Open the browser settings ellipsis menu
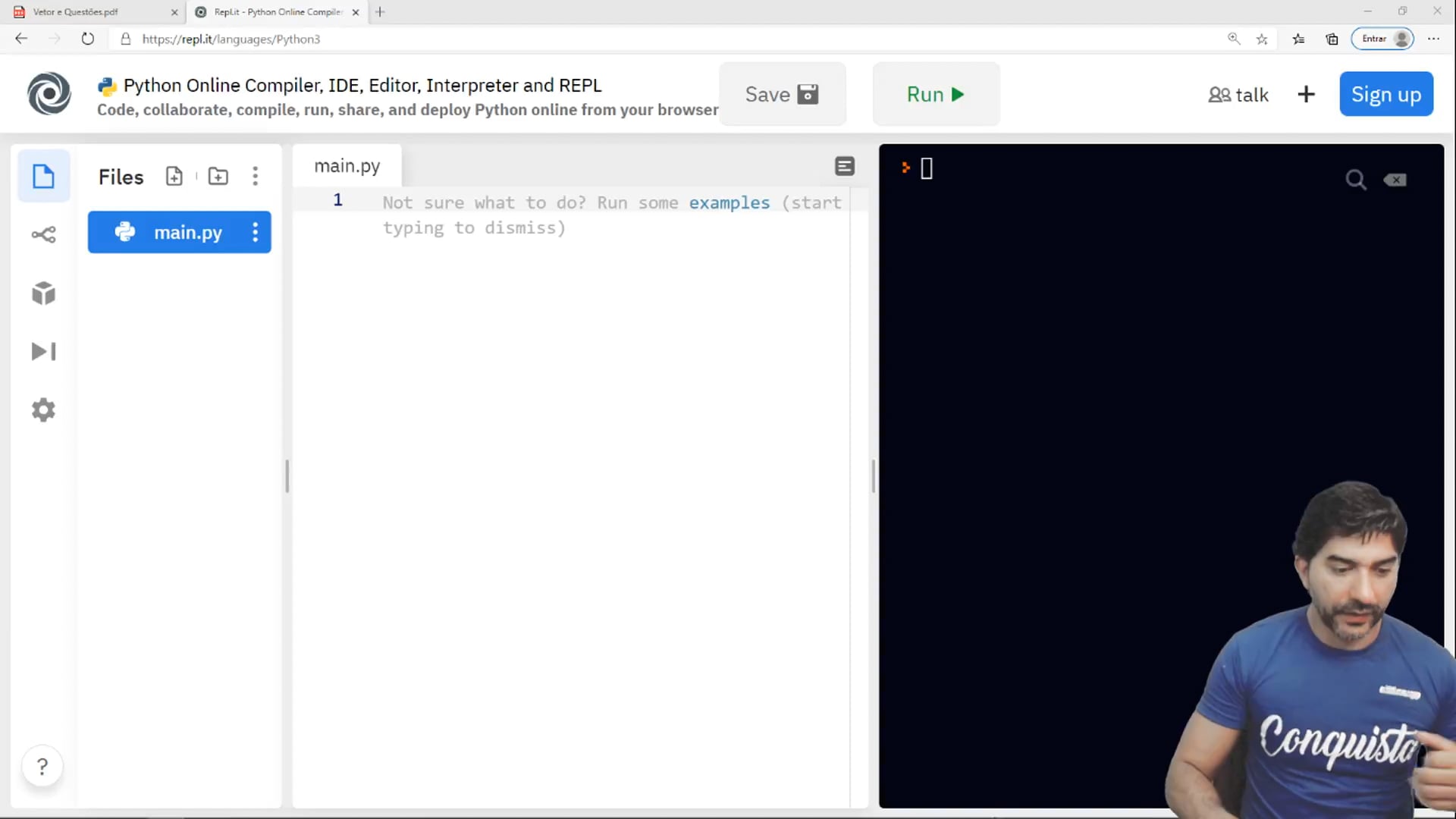 pos(1435,39)
